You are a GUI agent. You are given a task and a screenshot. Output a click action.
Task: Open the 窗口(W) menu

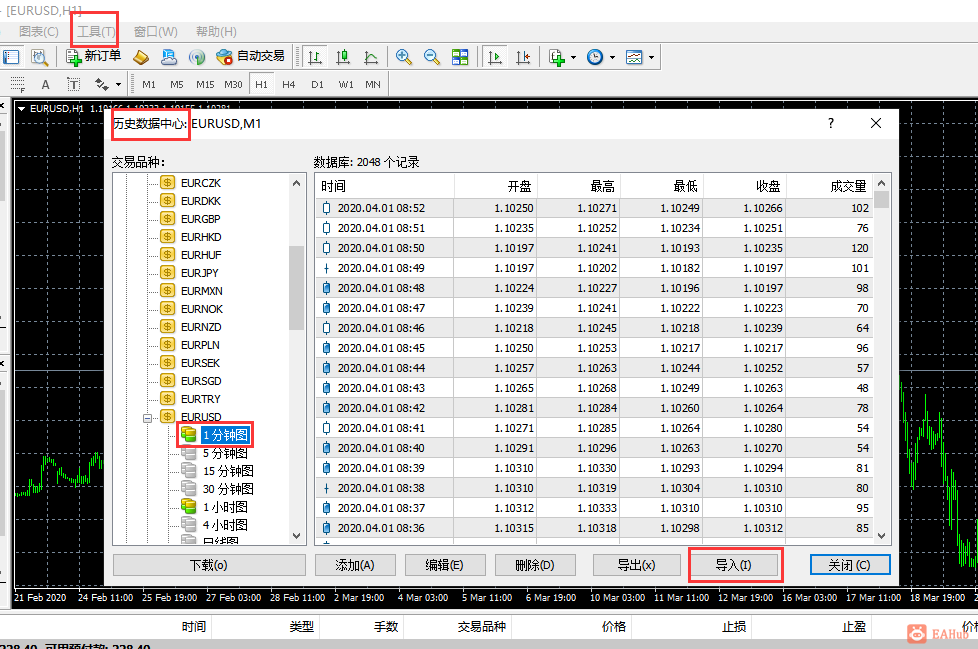[155, 32]
